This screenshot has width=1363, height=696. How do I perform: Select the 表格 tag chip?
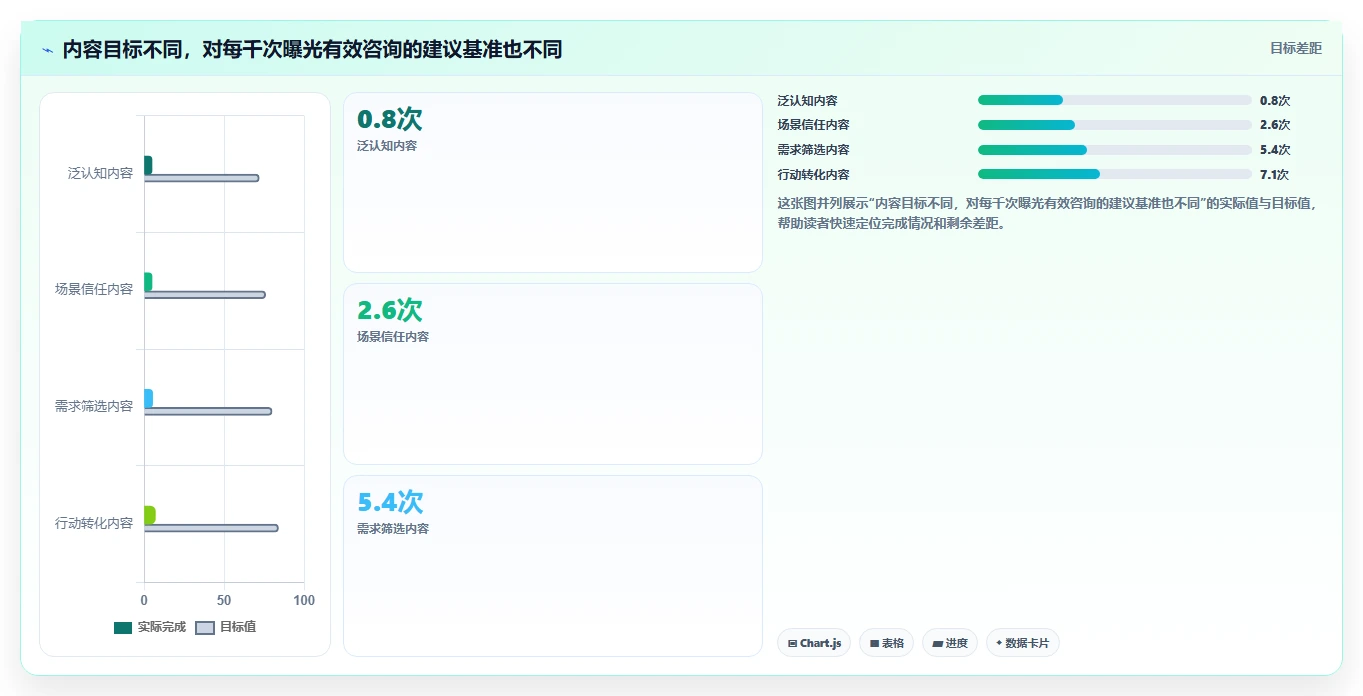(886, 643)
